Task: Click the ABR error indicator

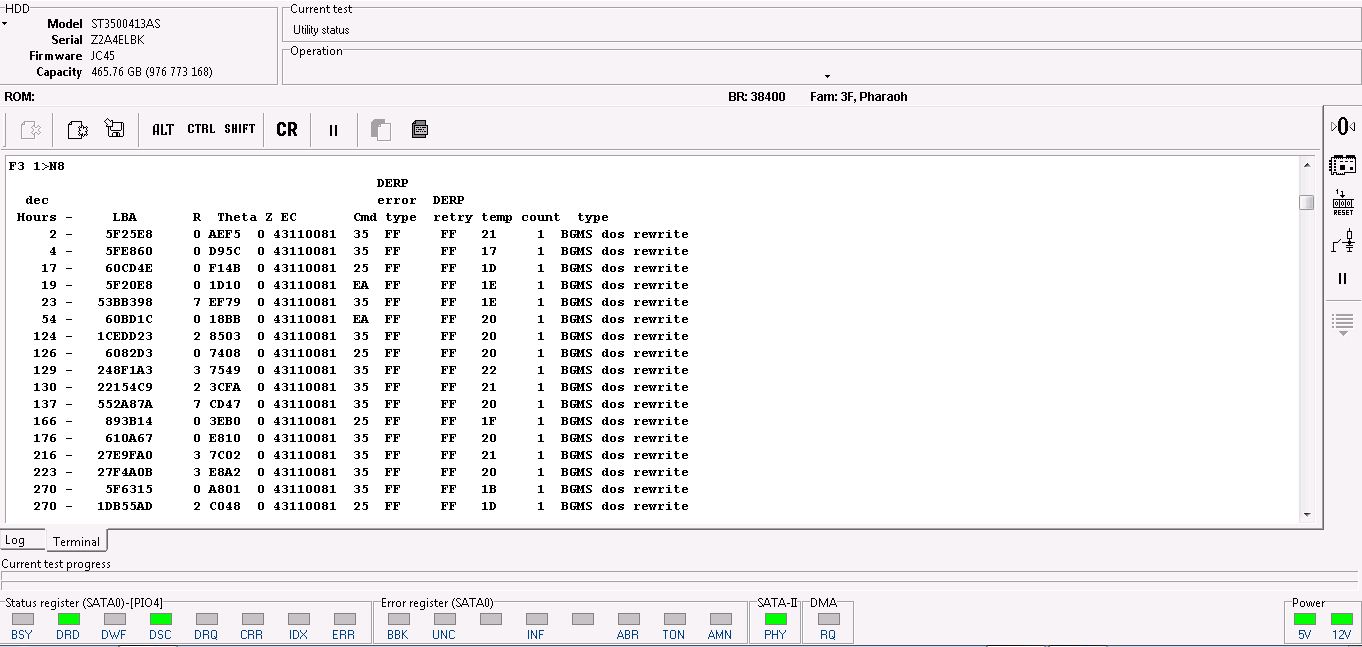Action: pos(628,619)
